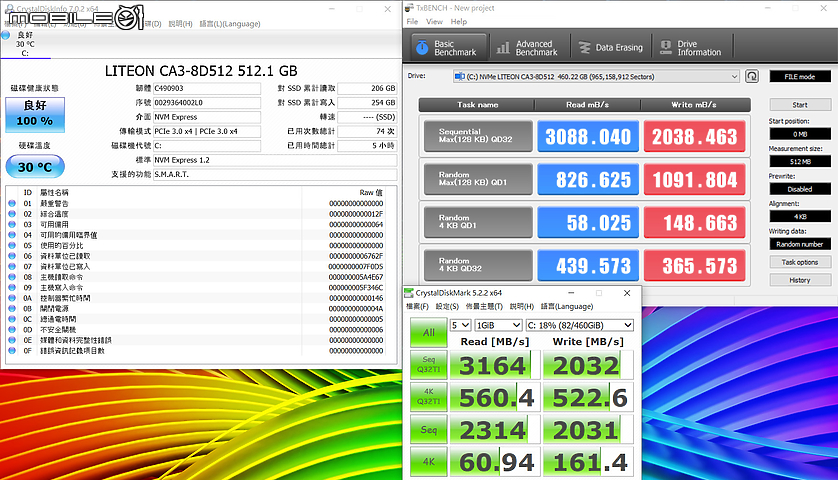Open the CrystalDiskMark file menu 檔案(F)

click(417, 306)
